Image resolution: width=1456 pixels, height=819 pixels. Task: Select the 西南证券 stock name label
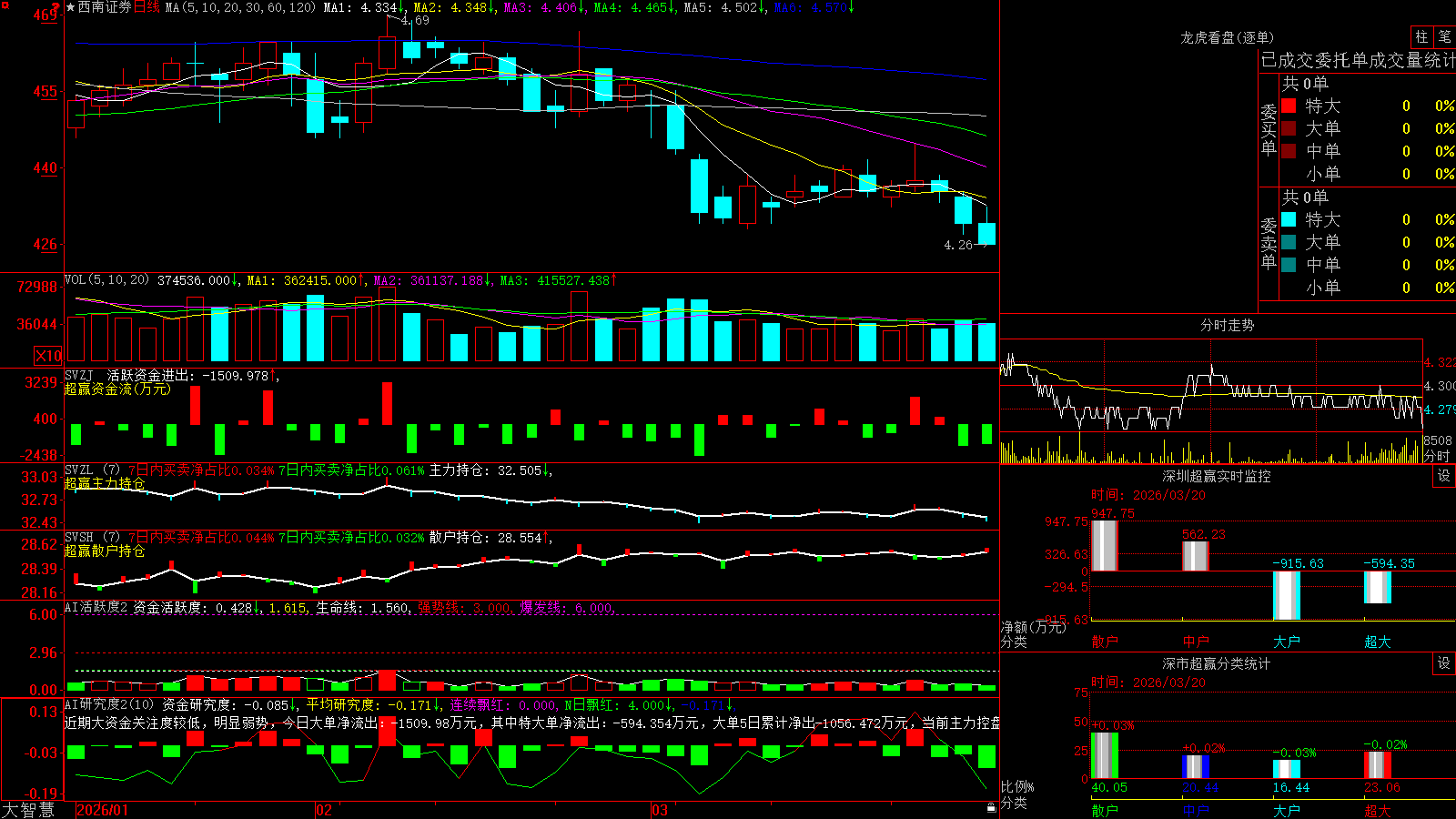[105, 7]
